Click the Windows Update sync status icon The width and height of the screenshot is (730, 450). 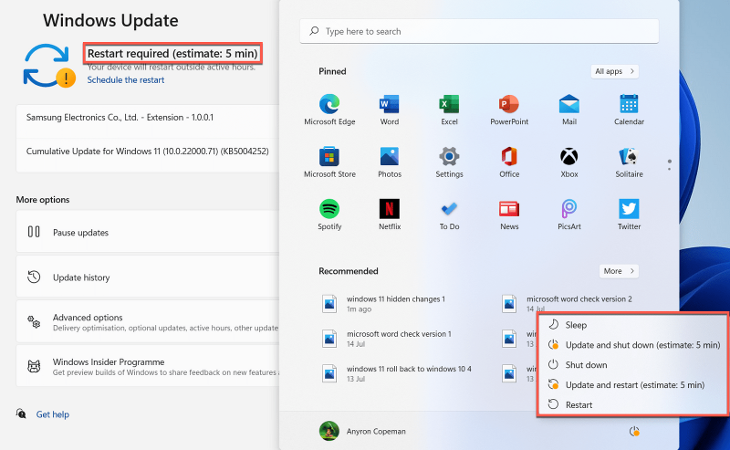pos(49,66)
